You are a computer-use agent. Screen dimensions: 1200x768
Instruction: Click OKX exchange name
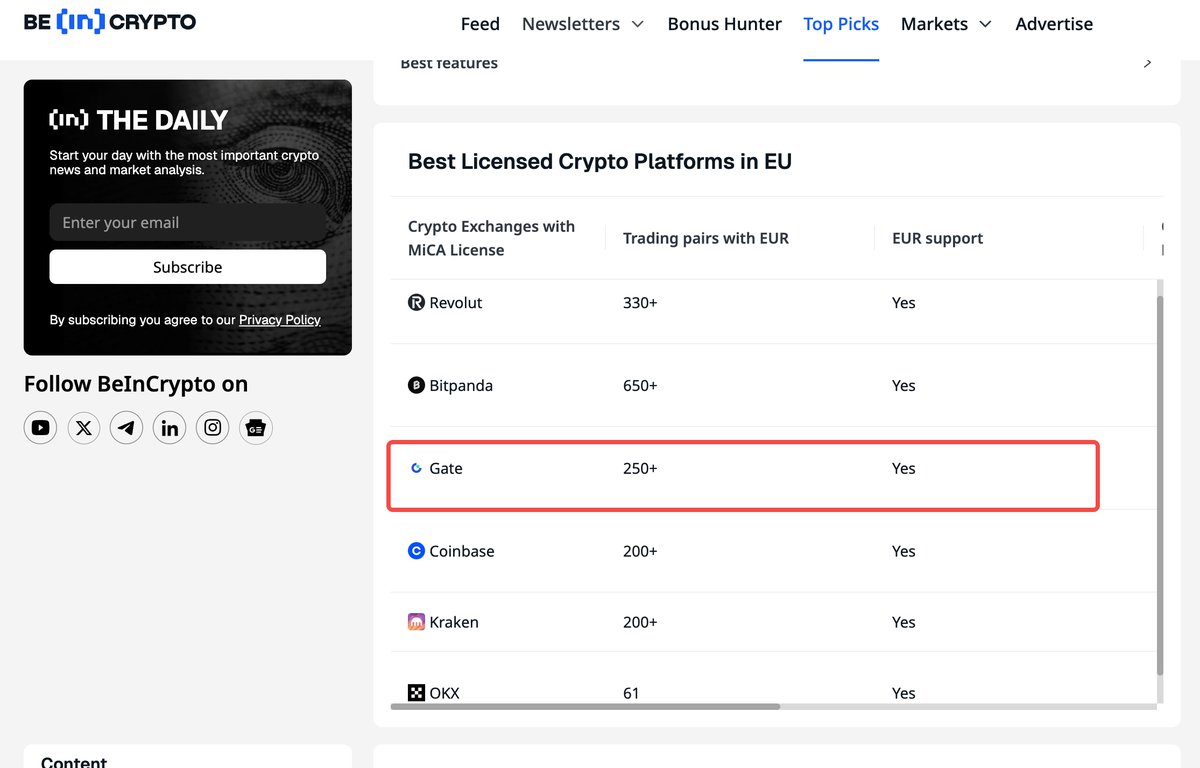click(x=445, y=693)
